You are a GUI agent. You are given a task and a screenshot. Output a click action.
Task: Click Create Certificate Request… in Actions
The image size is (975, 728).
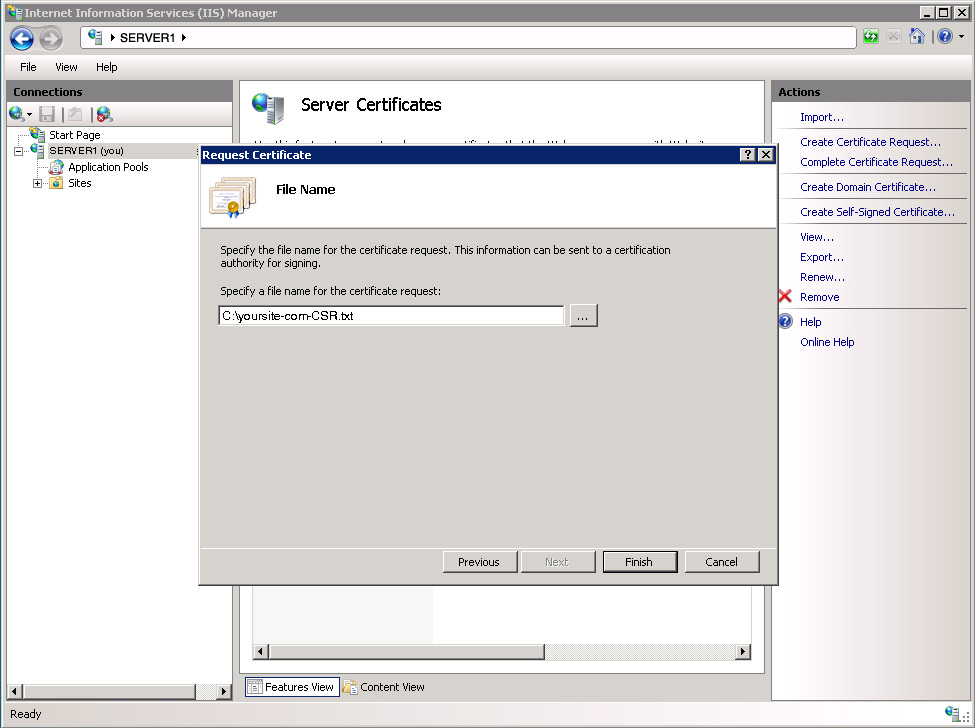tap(870, 142)
